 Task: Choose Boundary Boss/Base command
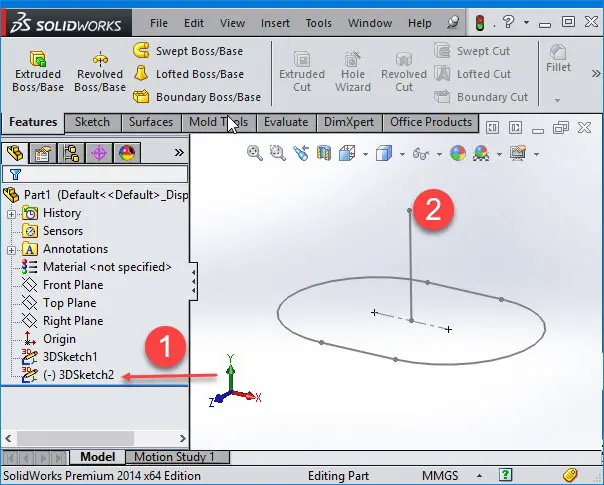197,97
